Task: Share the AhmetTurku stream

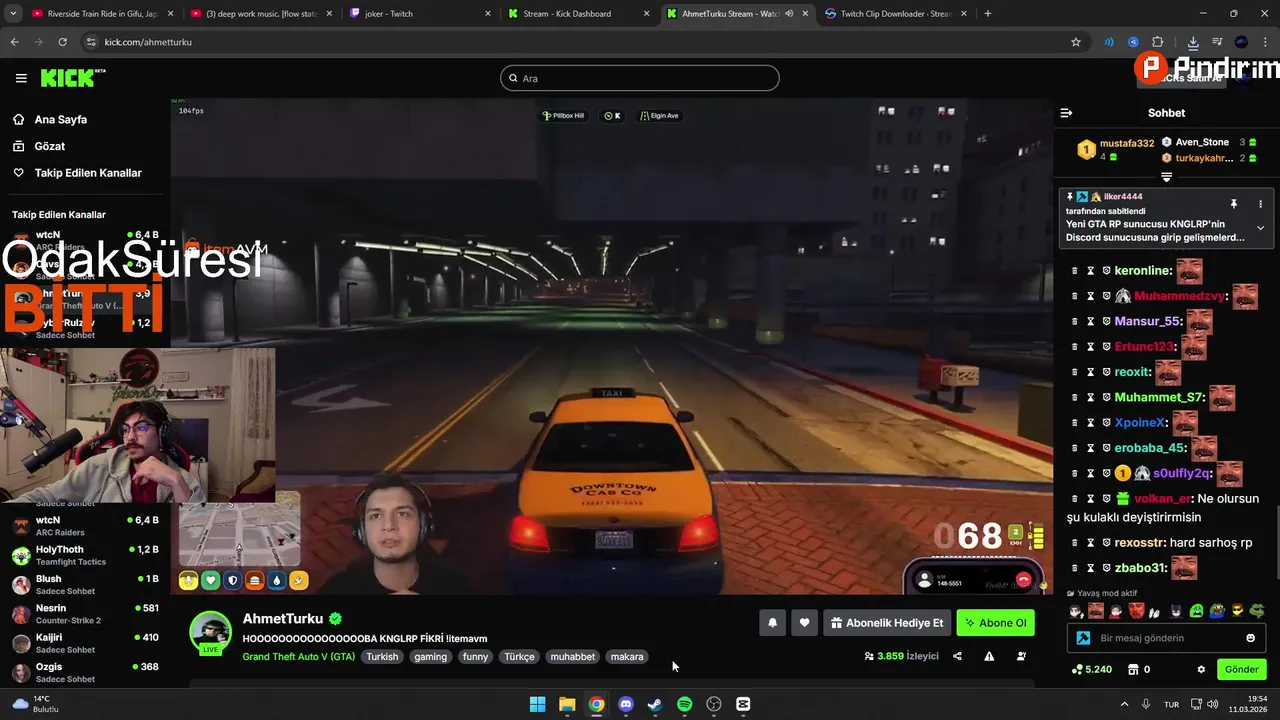Action: coord(957,656)
